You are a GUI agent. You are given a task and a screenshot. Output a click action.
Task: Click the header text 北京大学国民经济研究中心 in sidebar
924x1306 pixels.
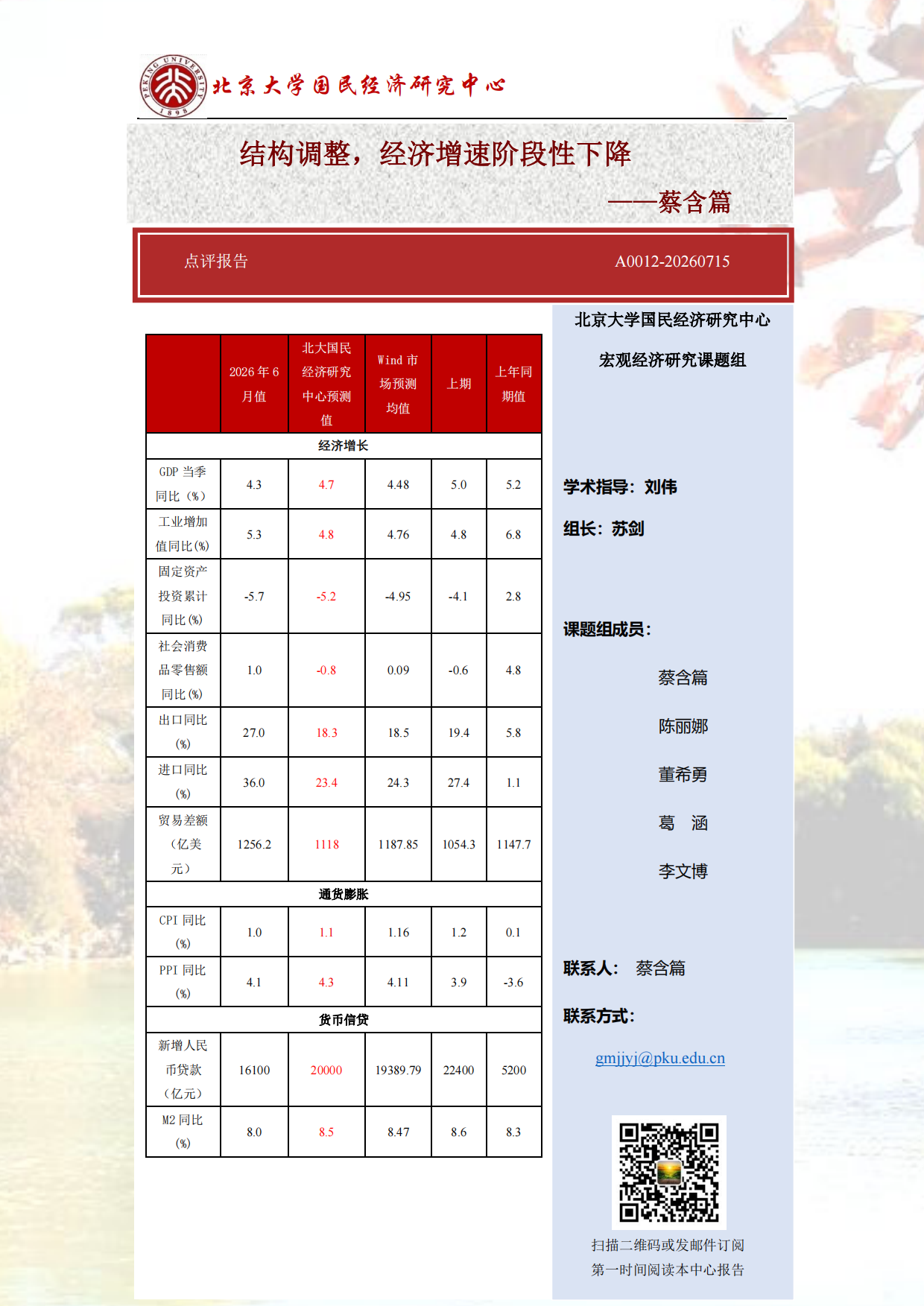(672, 320)
